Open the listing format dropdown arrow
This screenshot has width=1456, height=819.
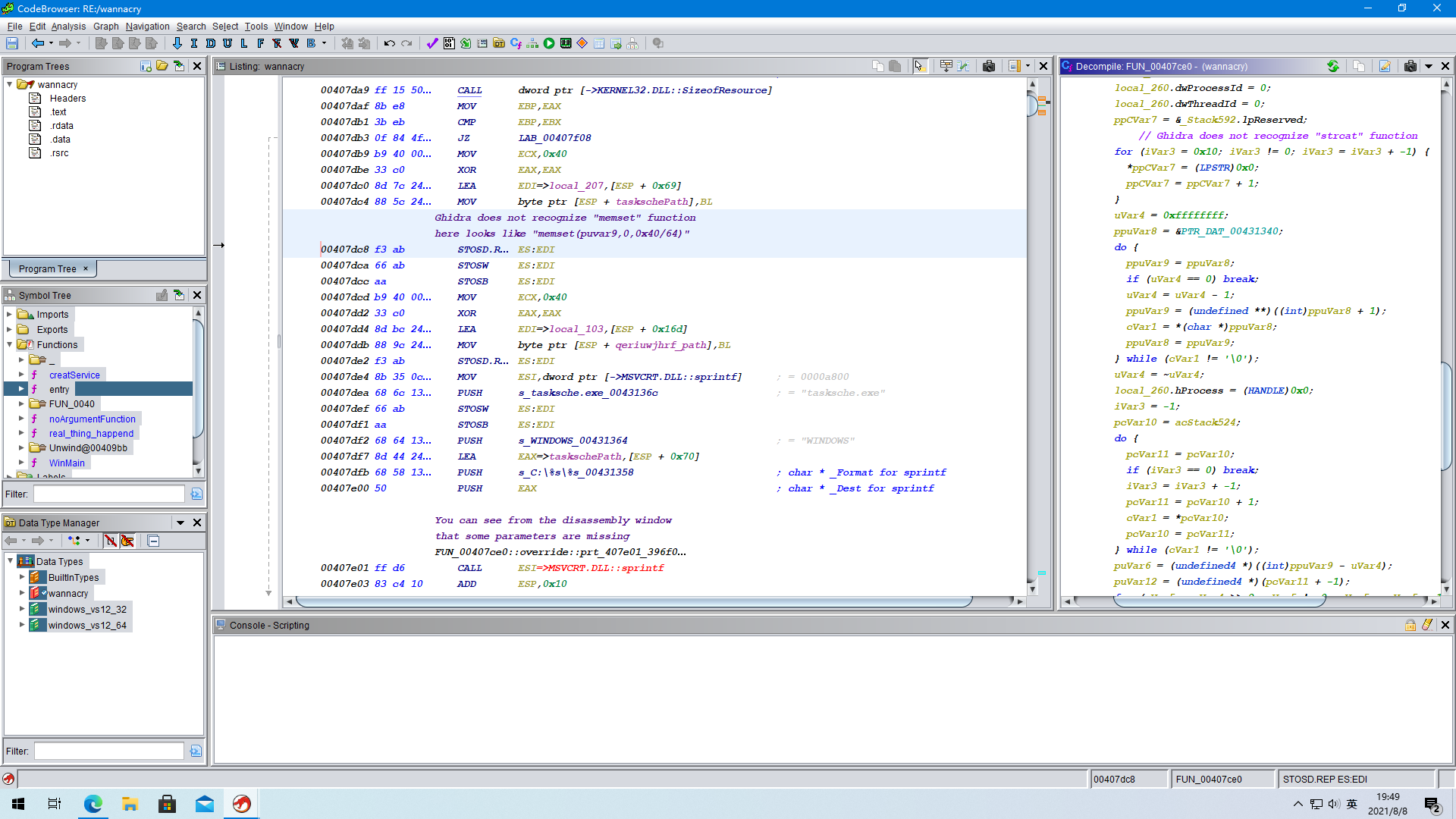(1028, 66)
